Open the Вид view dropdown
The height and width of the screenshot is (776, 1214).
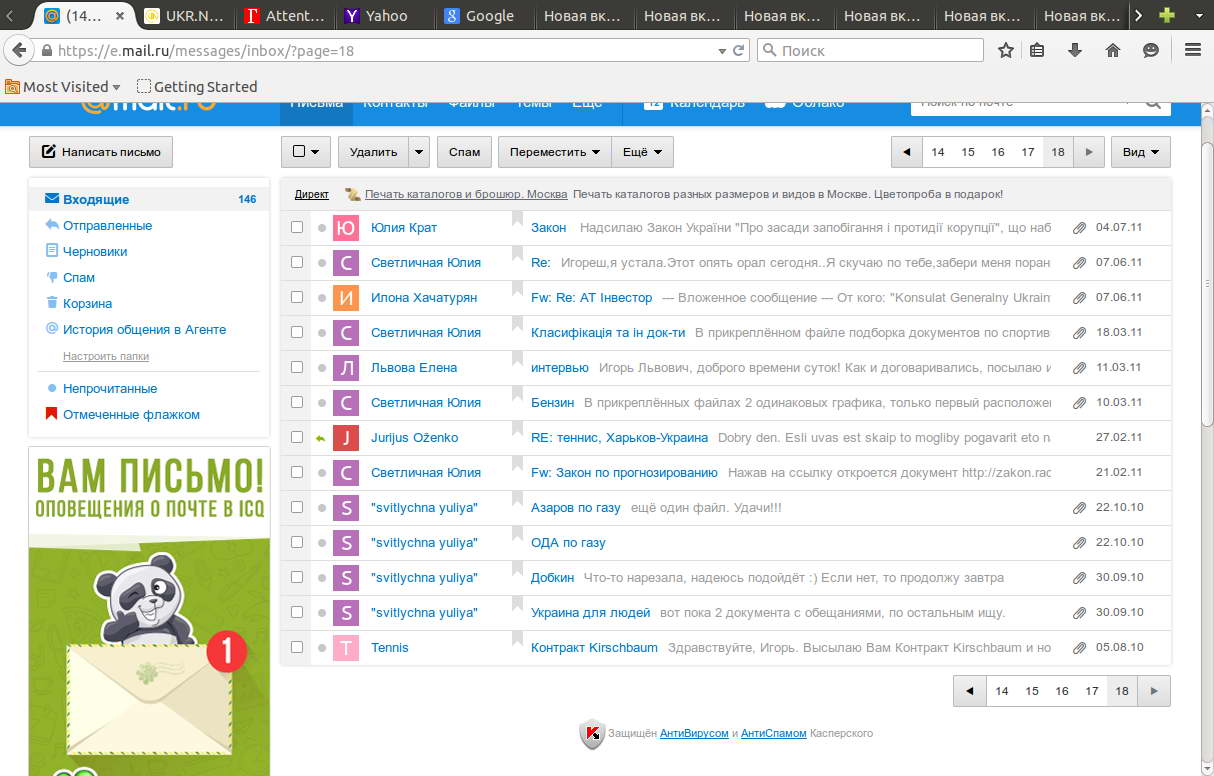click(x=1140, y=152)
